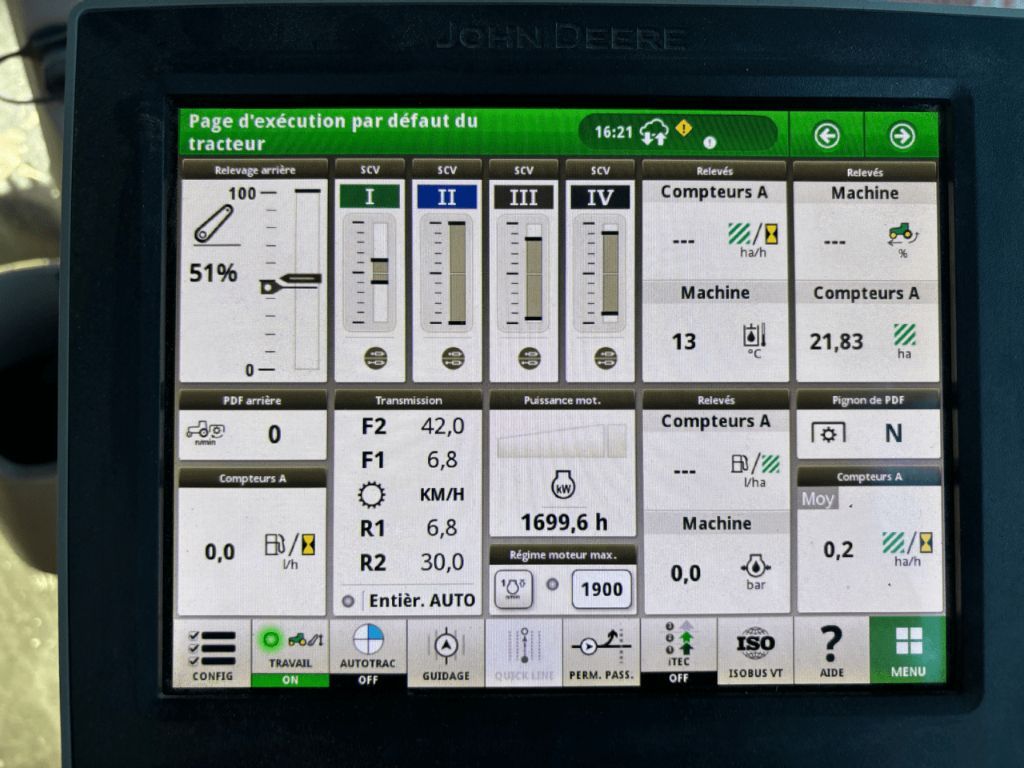This screenshot has width=1024, height=768.
Task: Tap the engine speed icon under Régime moteur max.
Action: click(513, 589)
